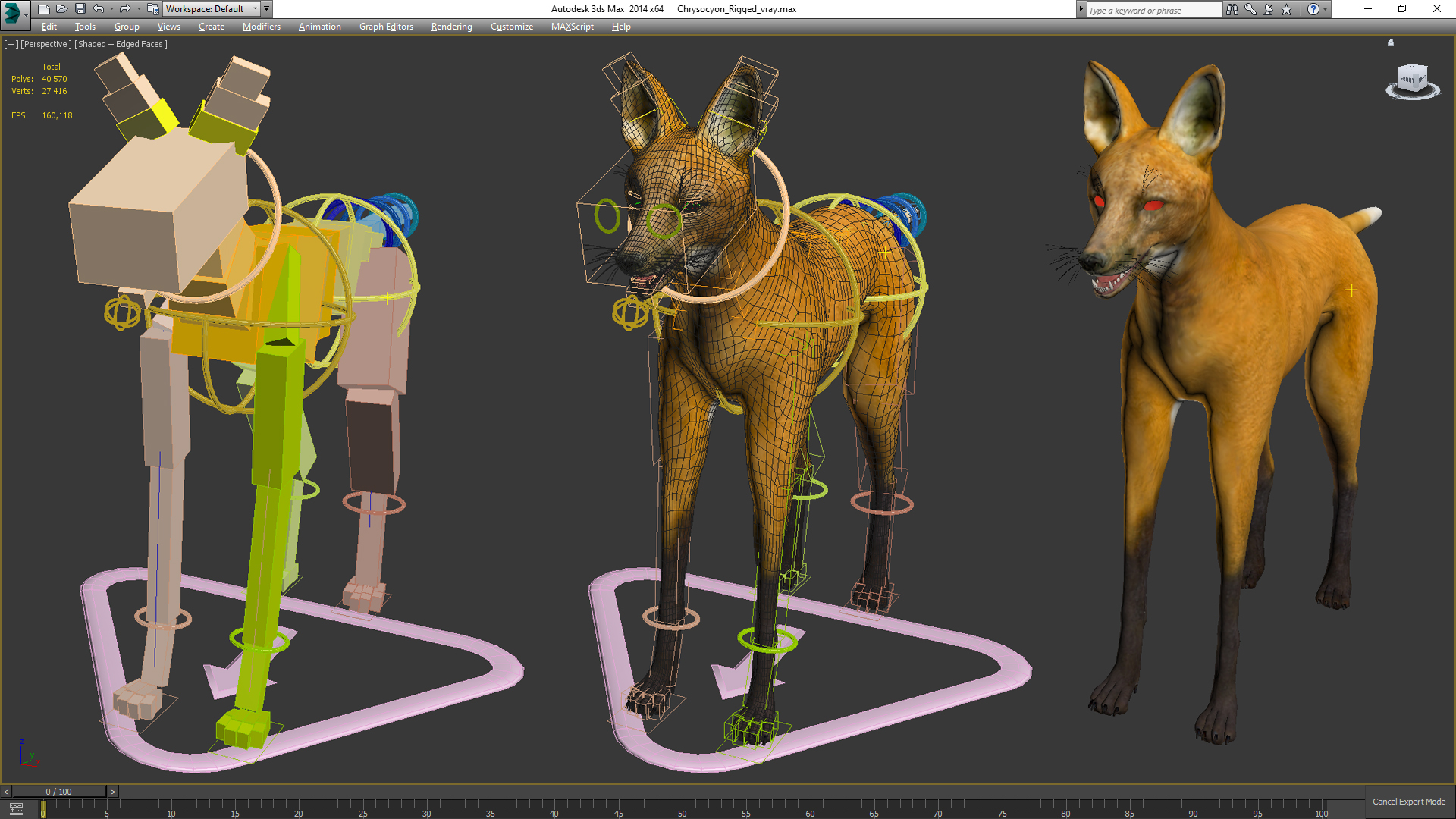Click the Subscription Center key icon
This screenshot has height=819, width=1456.
1250,9
